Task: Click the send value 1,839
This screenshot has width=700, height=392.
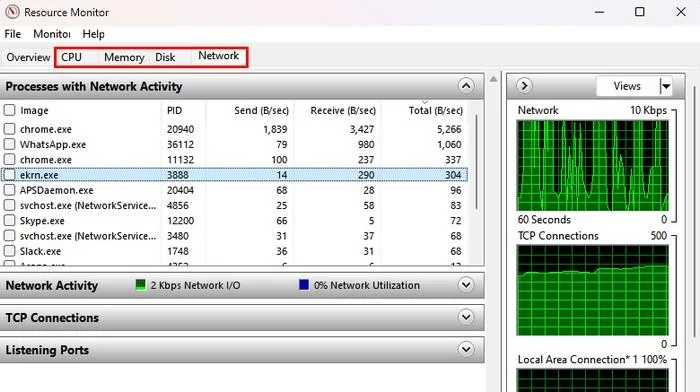Action: tap(275, 129)
